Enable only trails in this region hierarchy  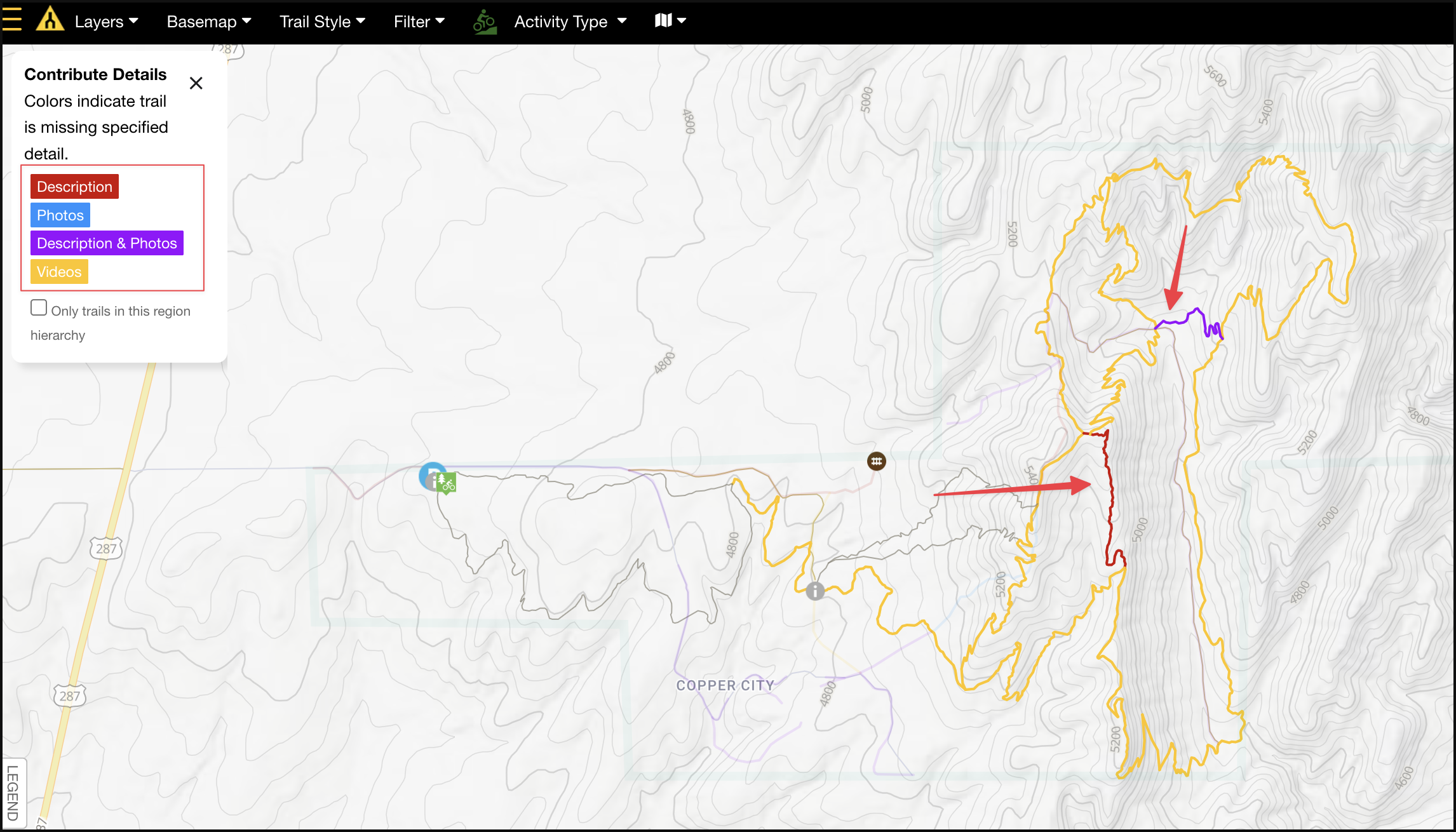click(x=39, y=308)
